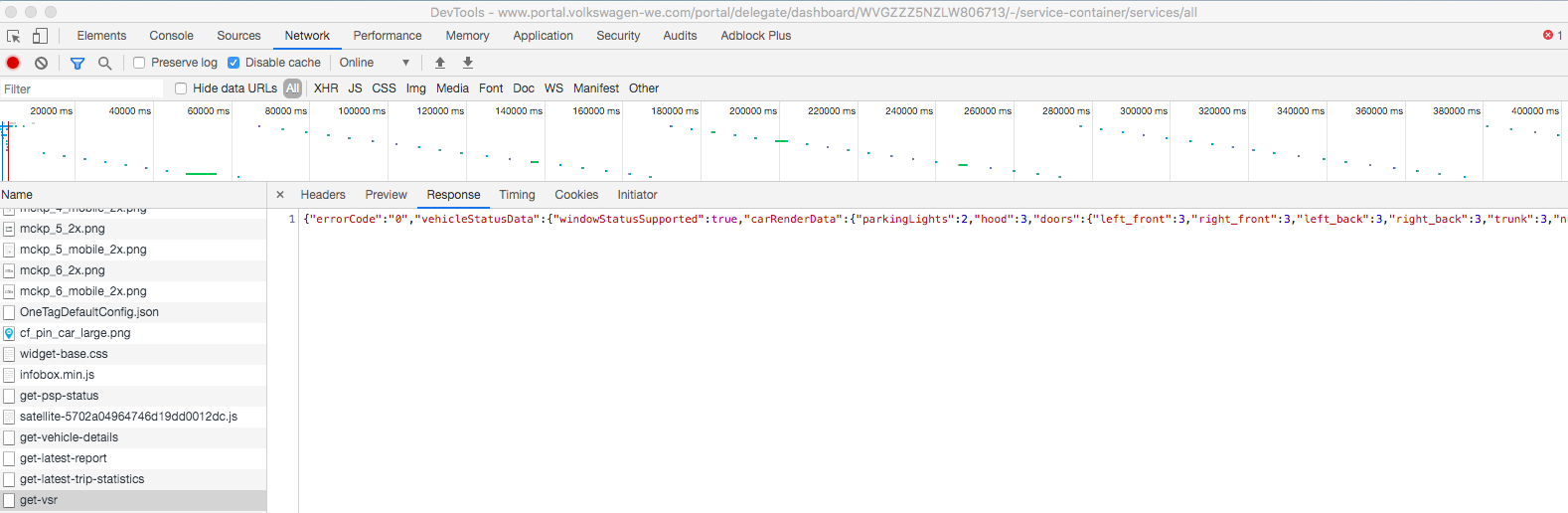
Task: Open the Online throttling dropdown
Action: 374,63
